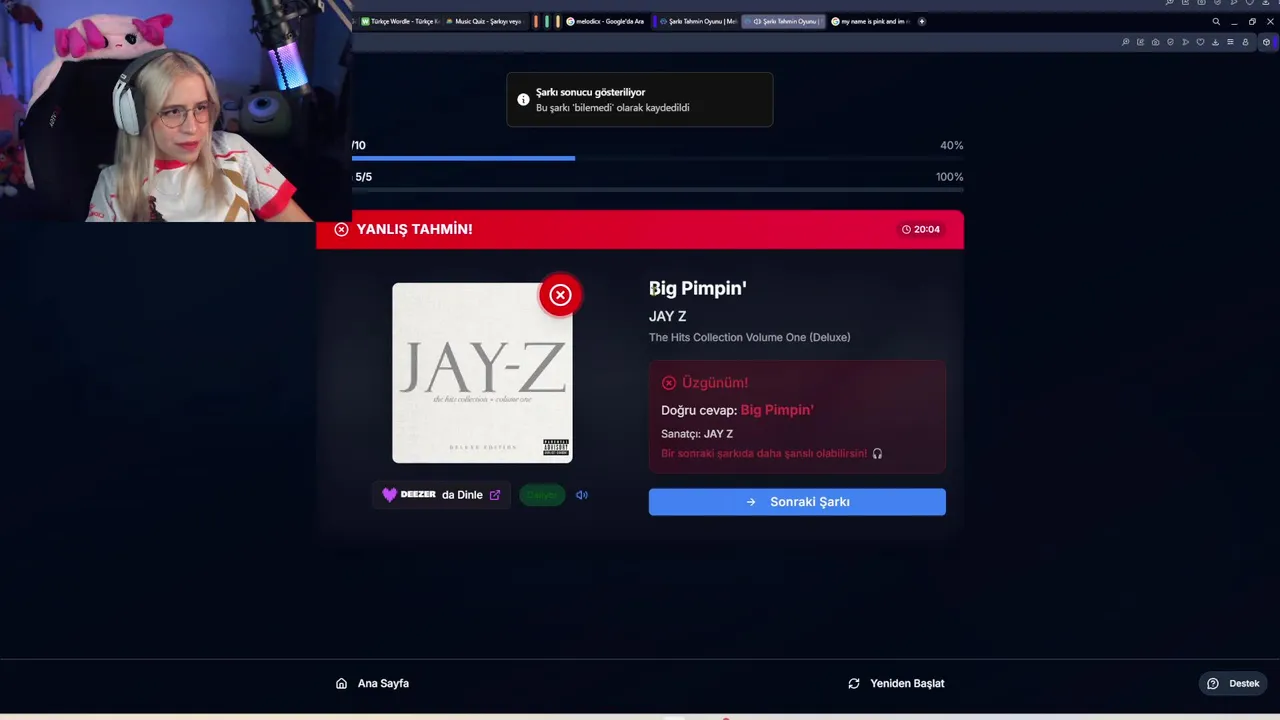Click the album name The Hits Collection Volume One (Deluxe)
Viewport: 1280px width, 720px height.
750,337
